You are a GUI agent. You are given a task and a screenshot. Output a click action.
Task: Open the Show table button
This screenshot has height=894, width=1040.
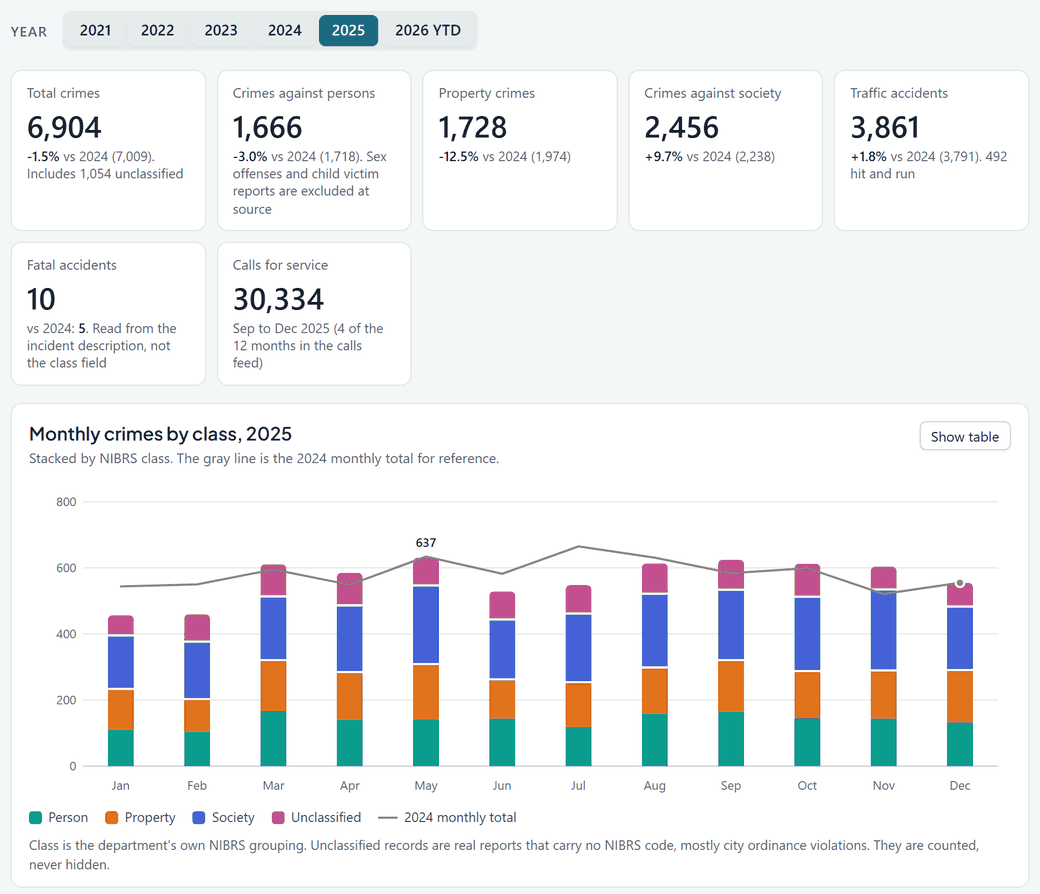click(x=964, y=436)
